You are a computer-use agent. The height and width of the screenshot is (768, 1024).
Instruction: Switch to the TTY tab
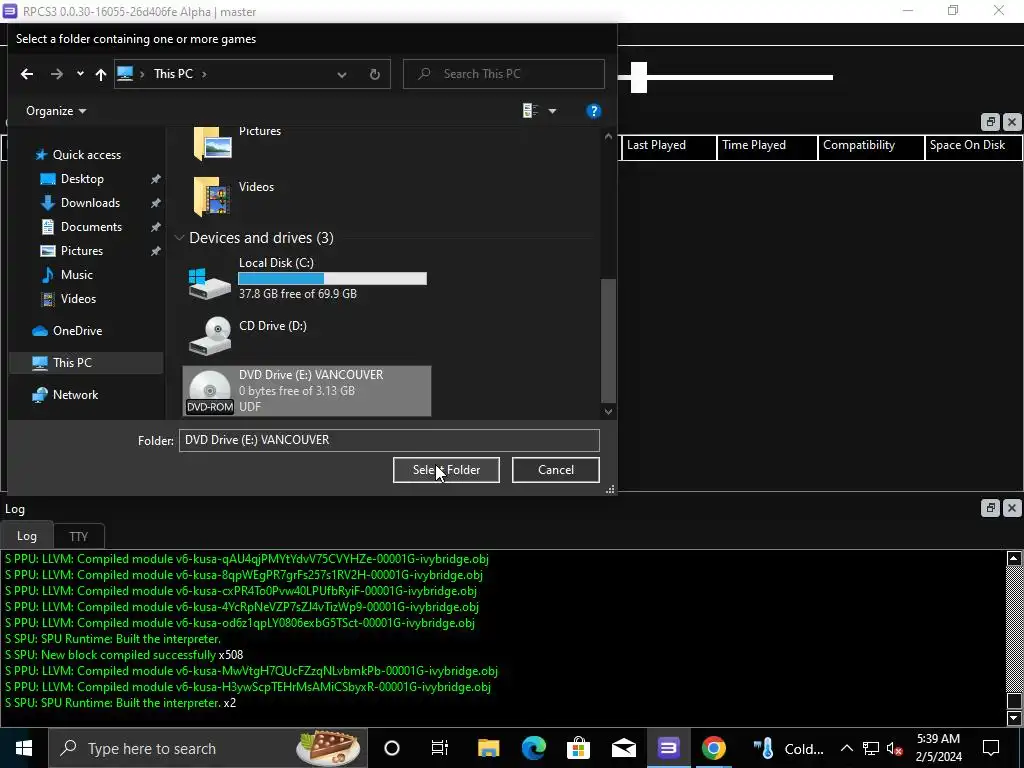[x=78, y=537]
